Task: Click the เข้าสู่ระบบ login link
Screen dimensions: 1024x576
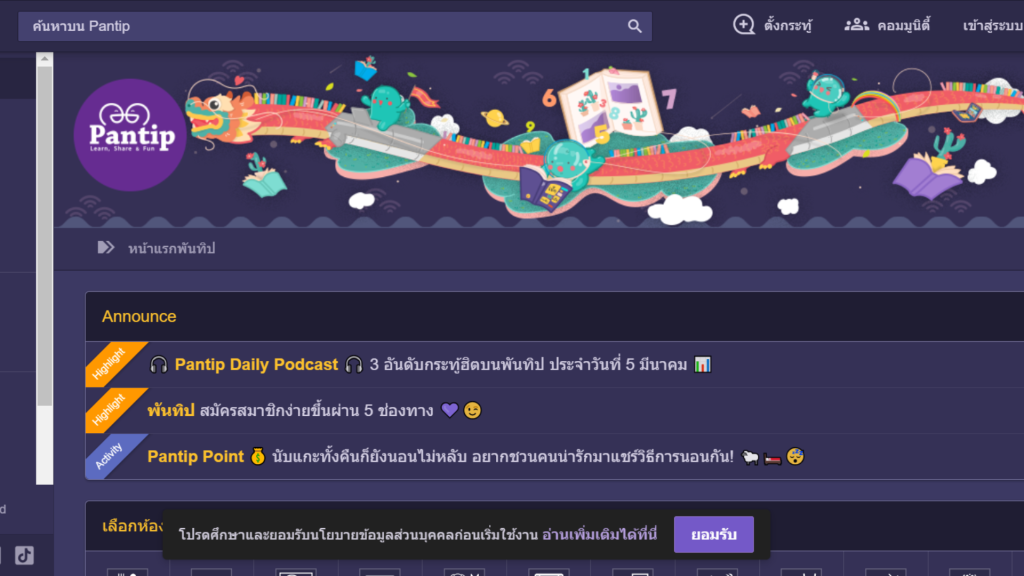Action: 993,25
